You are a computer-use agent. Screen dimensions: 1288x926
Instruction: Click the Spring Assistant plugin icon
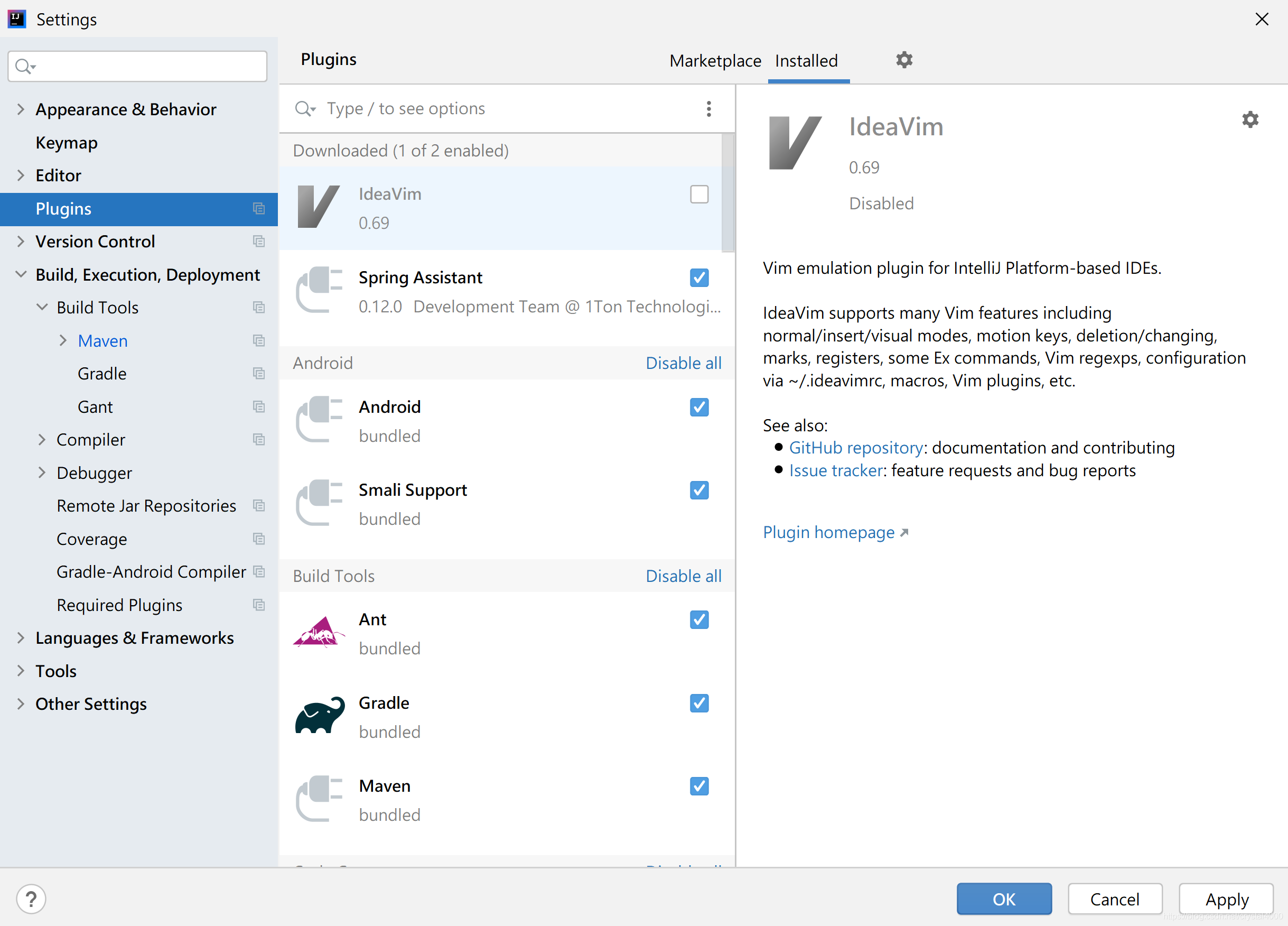click(319, 290)
